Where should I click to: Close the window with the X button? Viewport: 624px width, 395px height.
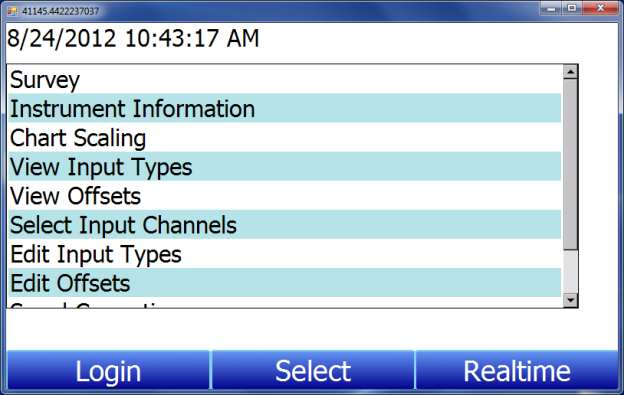click(x=601, y=8)
